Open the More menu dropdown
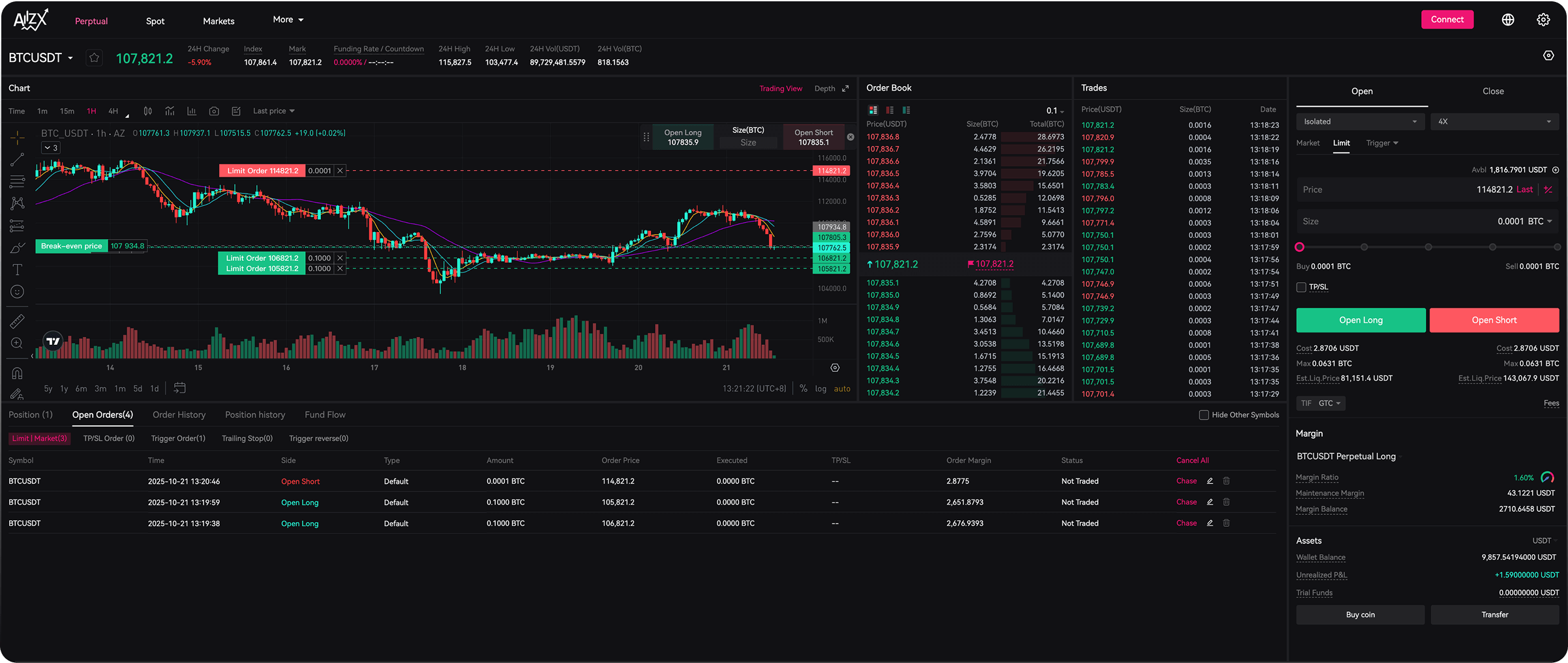Screen dimensions: 1568x663 tap(288, 20)
